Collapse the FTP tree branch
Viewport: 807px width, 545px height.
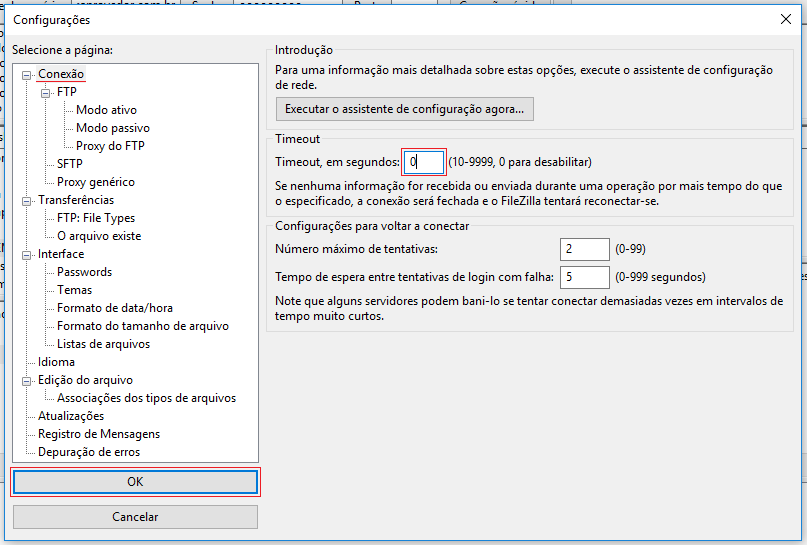(46, 92)
